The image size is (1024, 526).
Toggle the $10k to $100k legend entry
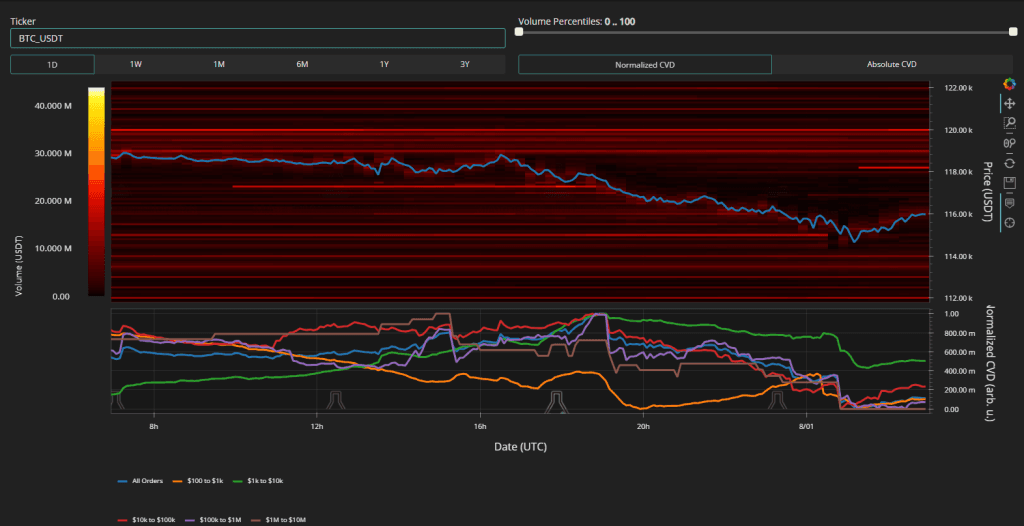147,519
